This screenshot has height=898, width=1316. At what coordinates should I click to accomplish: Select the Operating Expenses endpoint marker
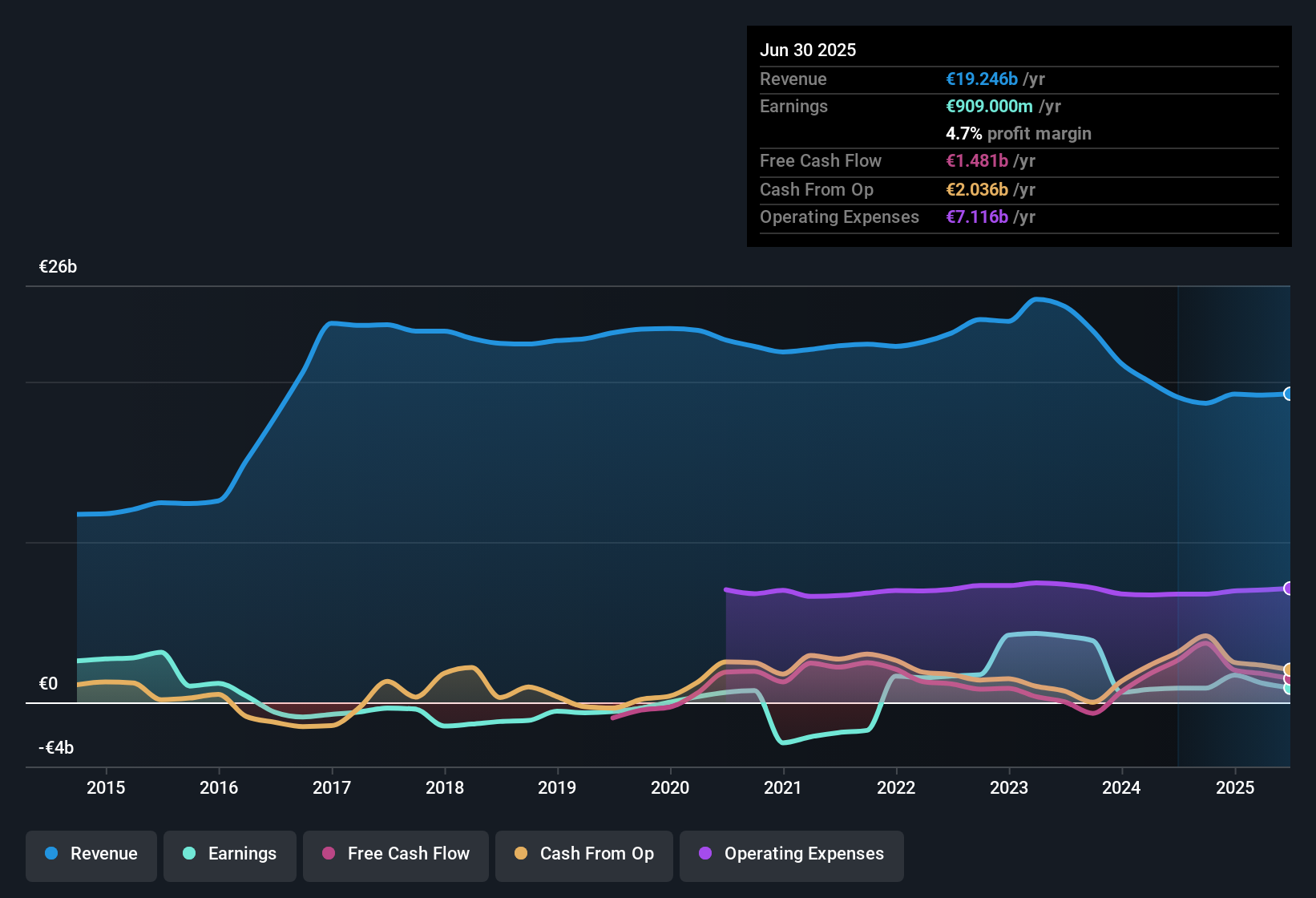(x=1289, y=589)
